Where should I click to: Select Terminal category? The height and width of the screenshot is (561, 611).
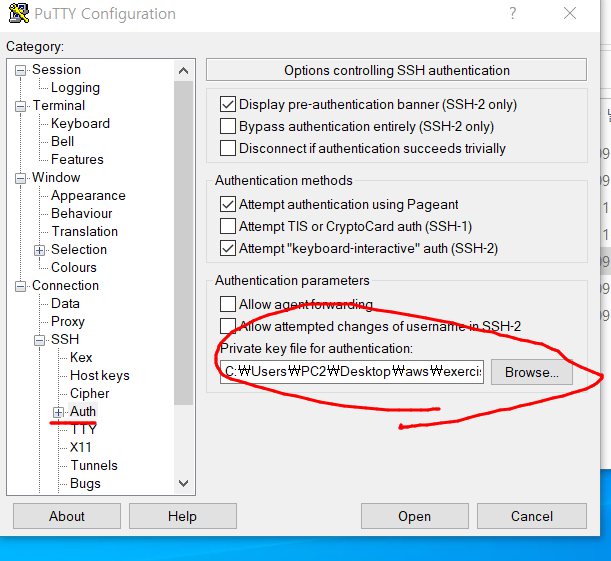tap(58, 105)
